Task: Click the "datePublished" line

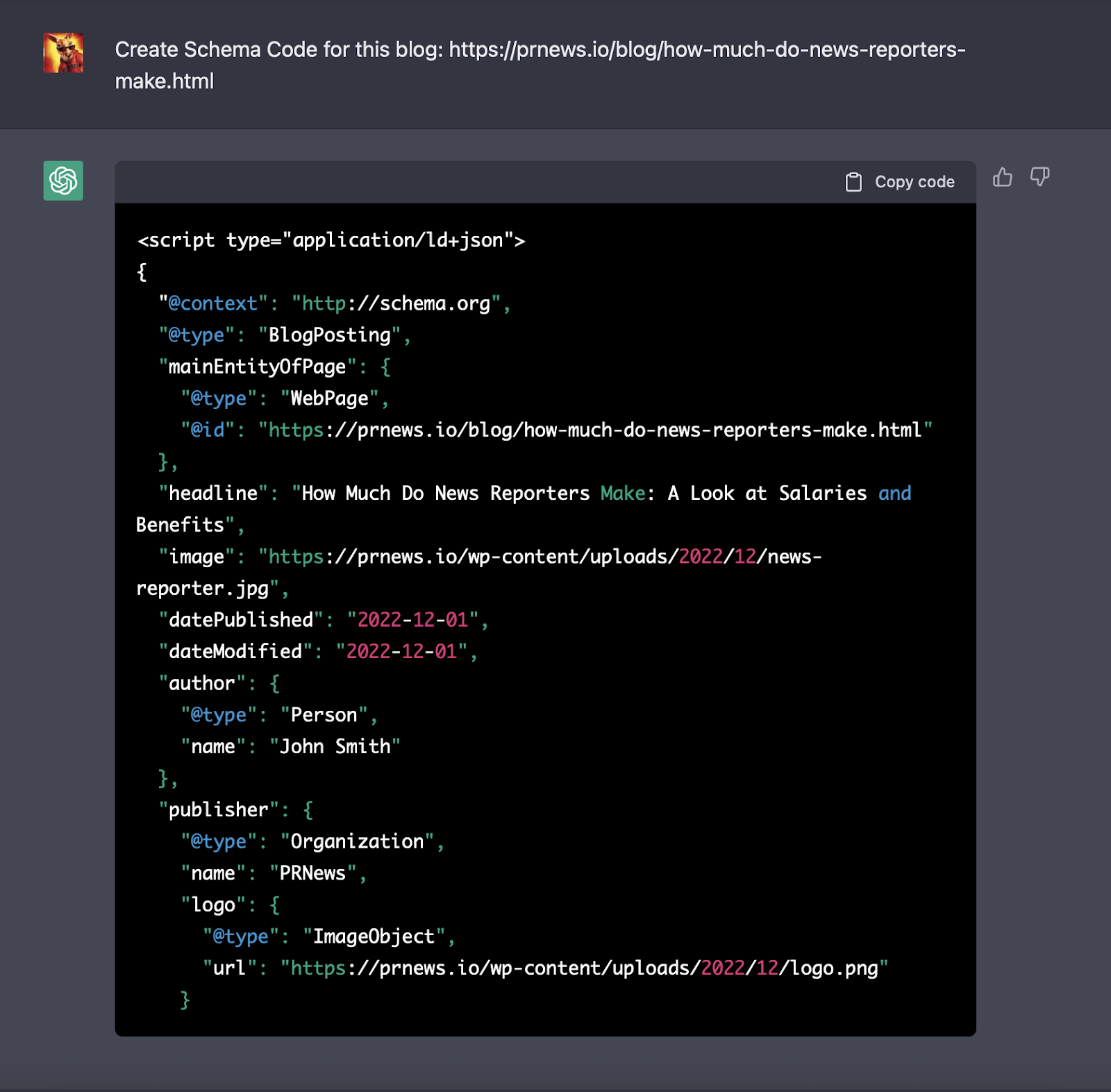Action: tap(324, 620)
